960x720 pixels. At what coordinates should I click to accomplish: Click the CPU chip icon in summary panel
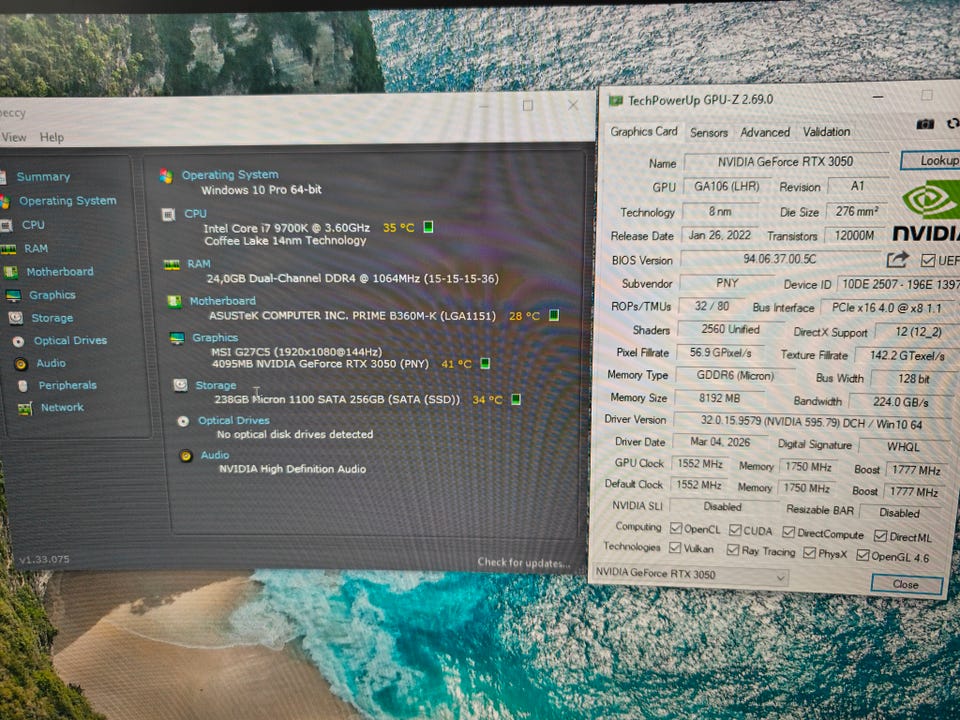168,214
